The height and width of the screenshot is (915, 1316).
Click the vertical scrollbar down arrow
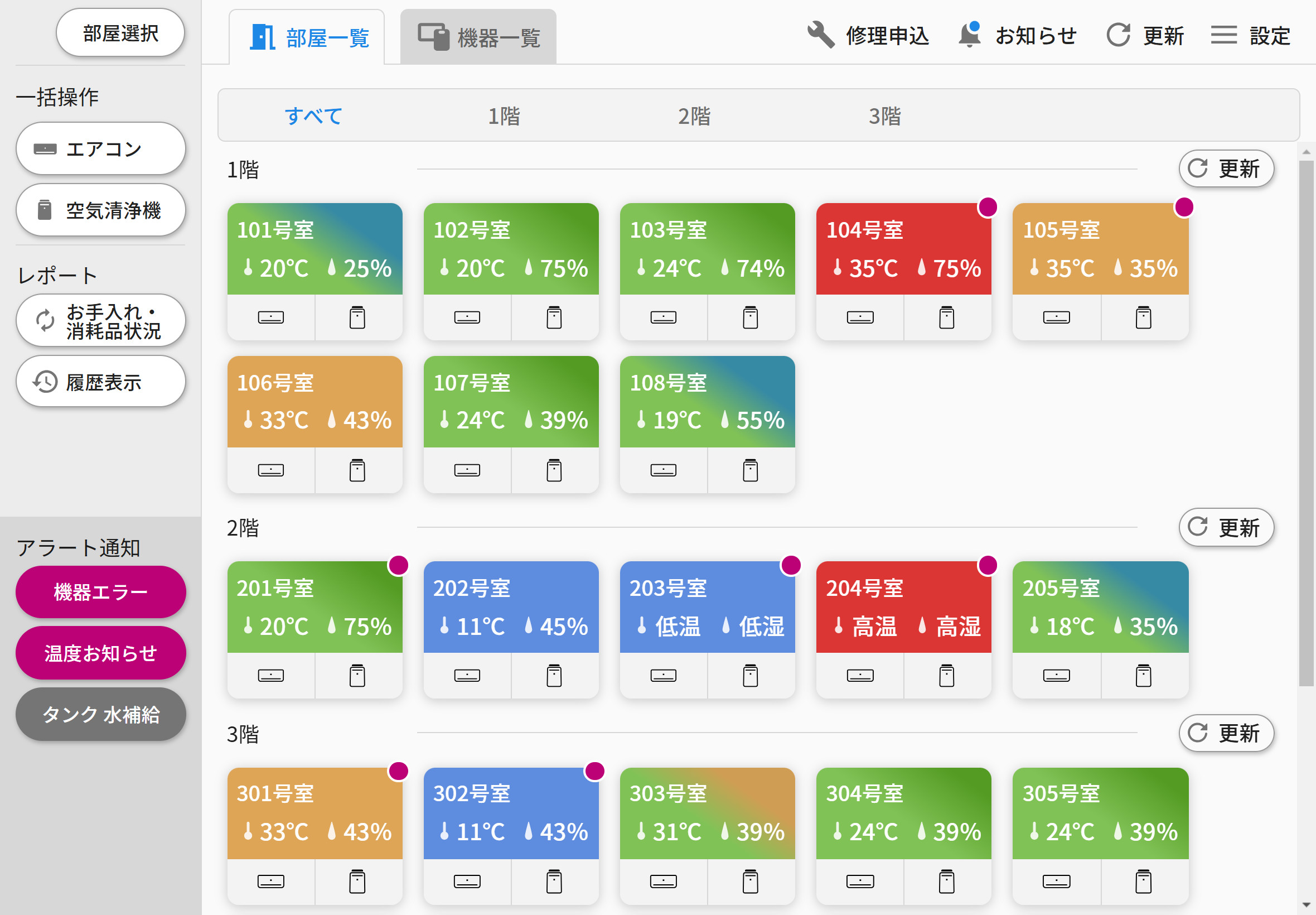pos(1307,905)
